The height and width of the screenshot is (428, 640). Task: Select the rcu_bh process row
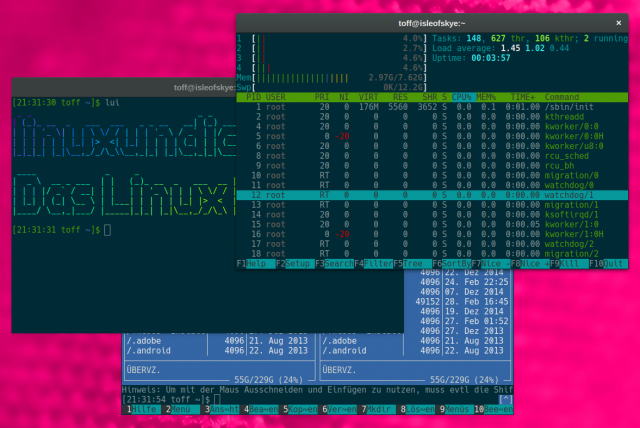click(x=432, y=166)
